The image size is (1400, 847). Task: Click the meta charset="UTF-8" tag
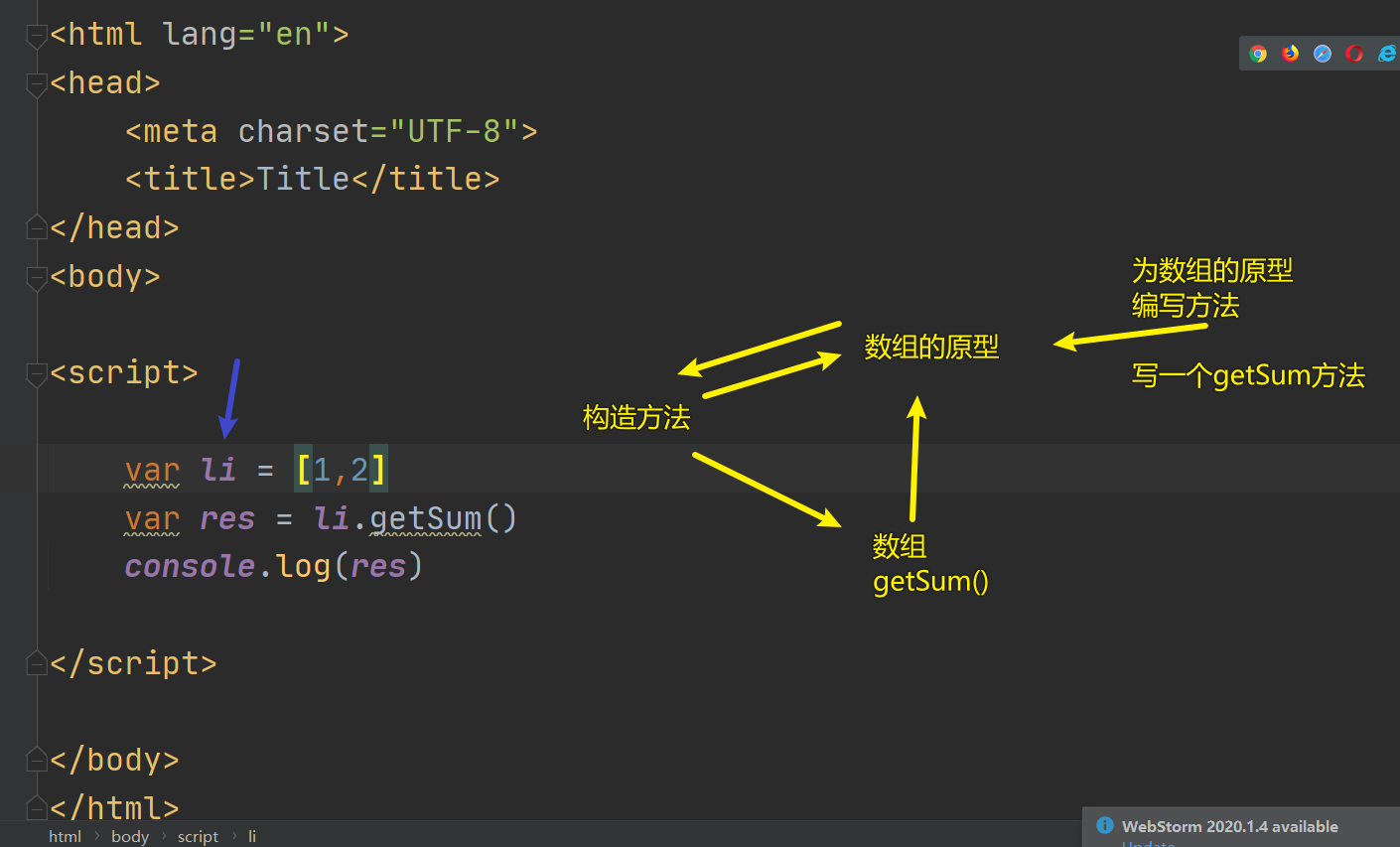click(x=332, y=131)
